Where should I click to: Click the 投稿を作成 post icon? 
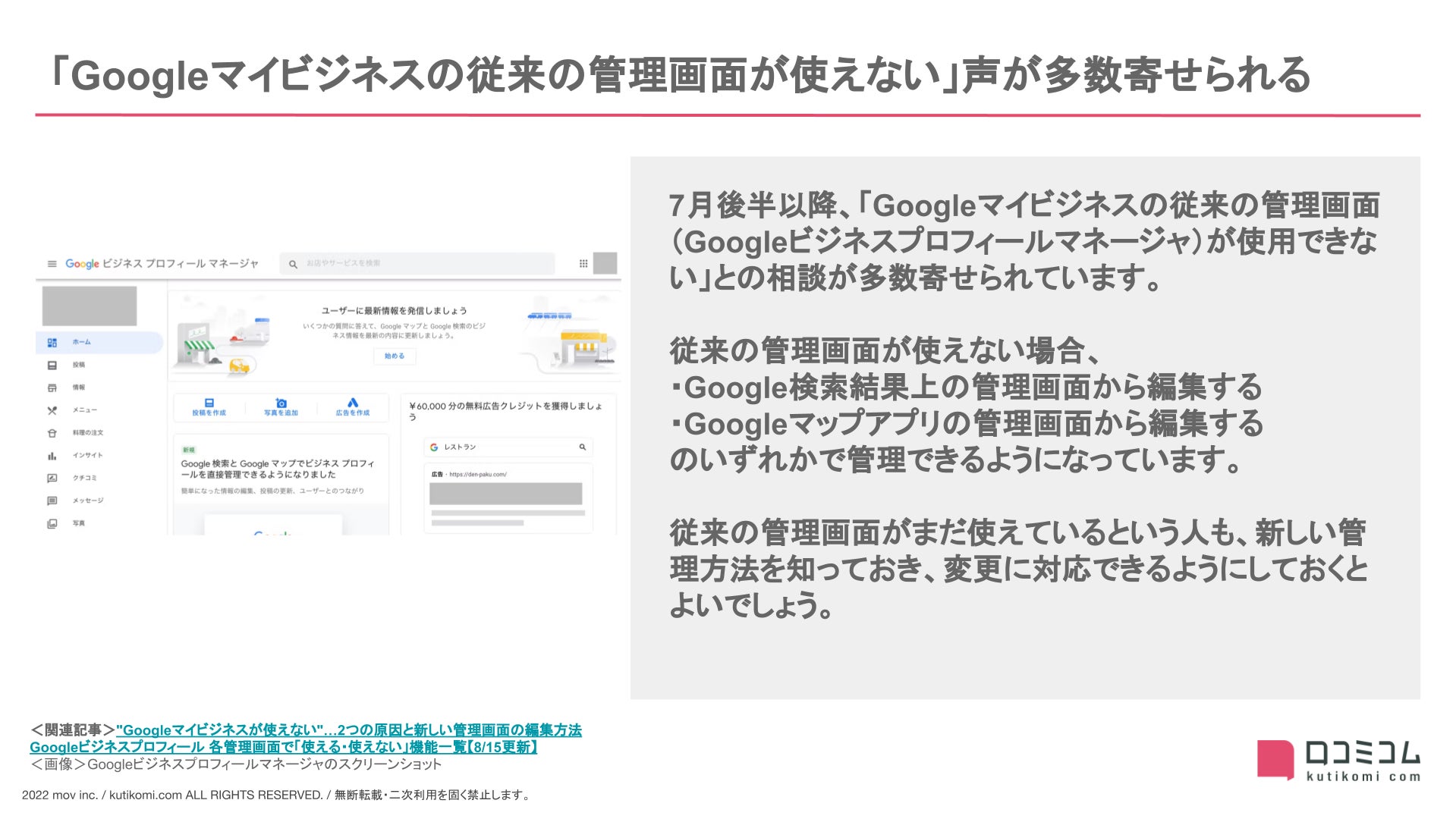coord(209,403)
